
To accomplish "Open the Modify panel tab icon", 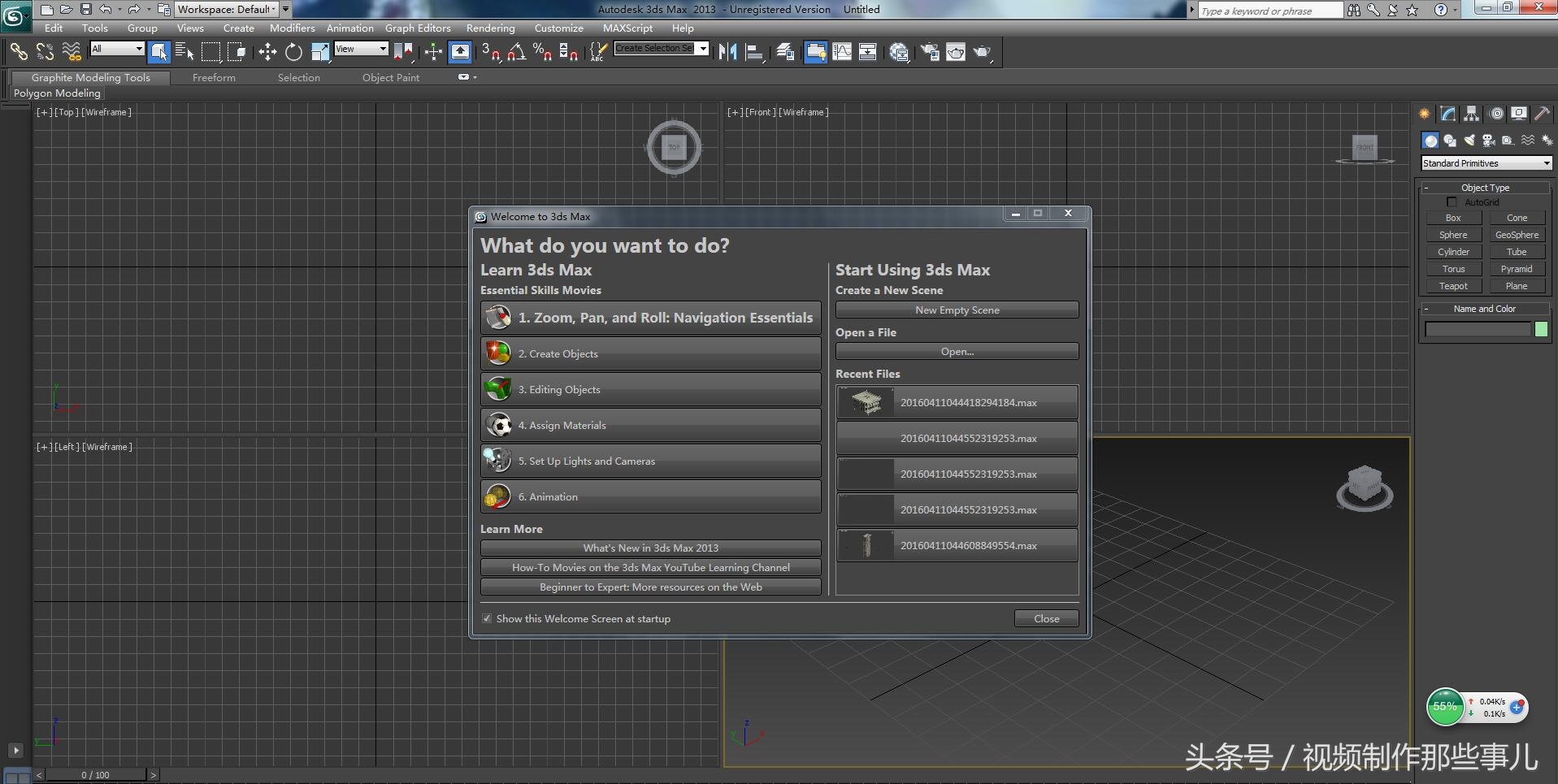I will click(1448, 114).
